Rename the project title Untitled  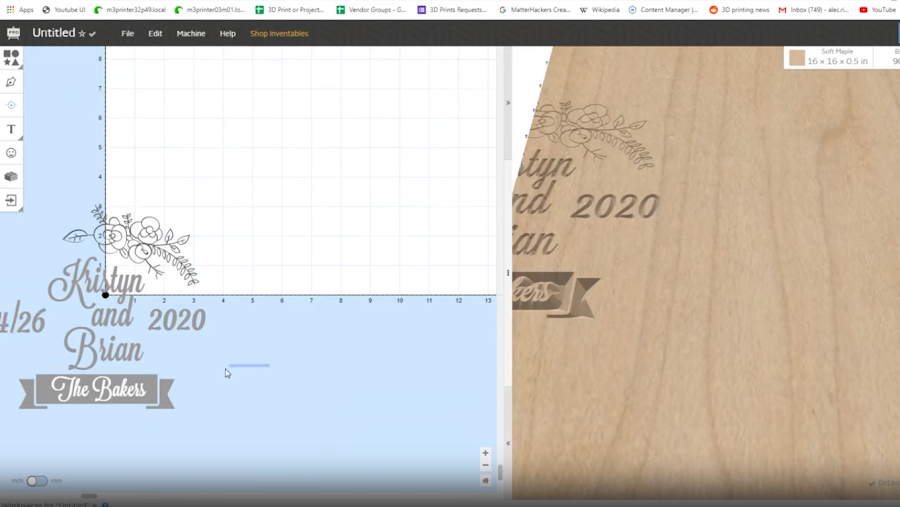[53, 33]
